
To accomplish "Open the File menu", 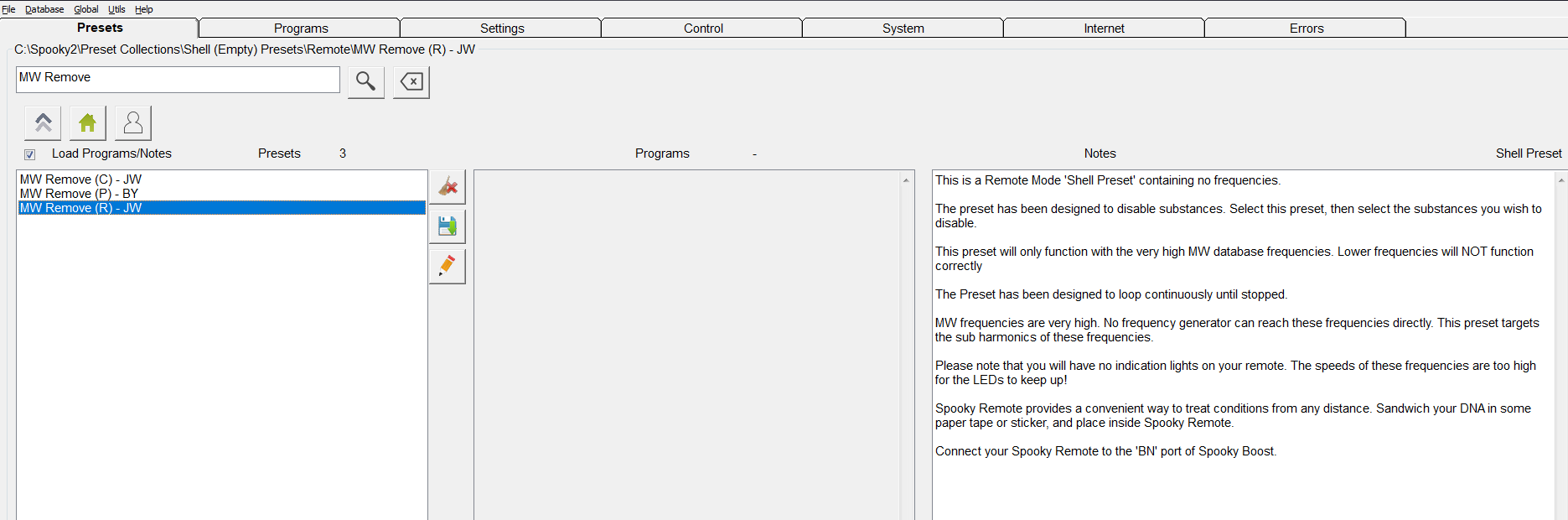I will [x=8, y=9].
